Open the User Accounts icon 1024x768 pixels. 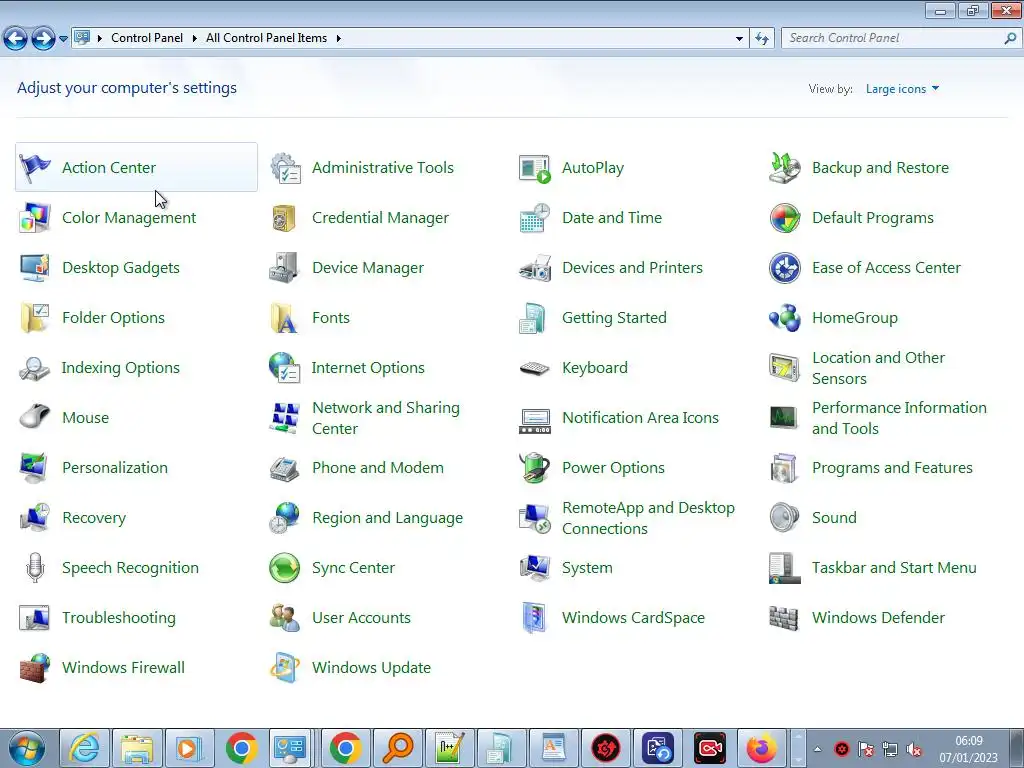pyautogui.click(x=284, y=618)
